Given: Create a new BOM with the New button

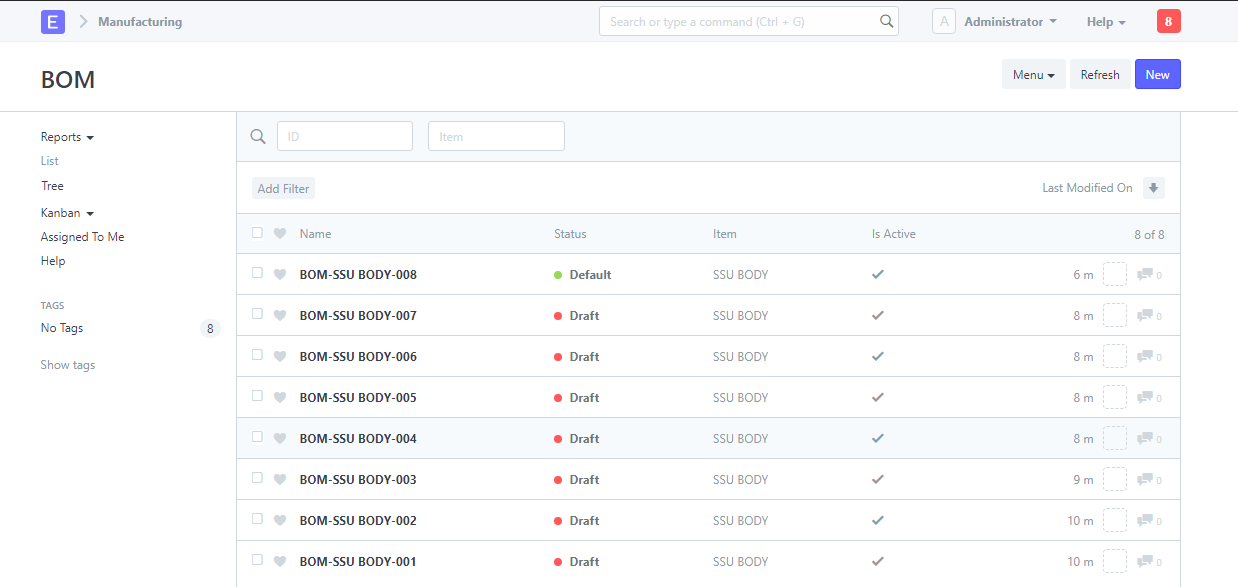Looking at the screenshot, I should pyautogui.click(x=1157, y=73).
